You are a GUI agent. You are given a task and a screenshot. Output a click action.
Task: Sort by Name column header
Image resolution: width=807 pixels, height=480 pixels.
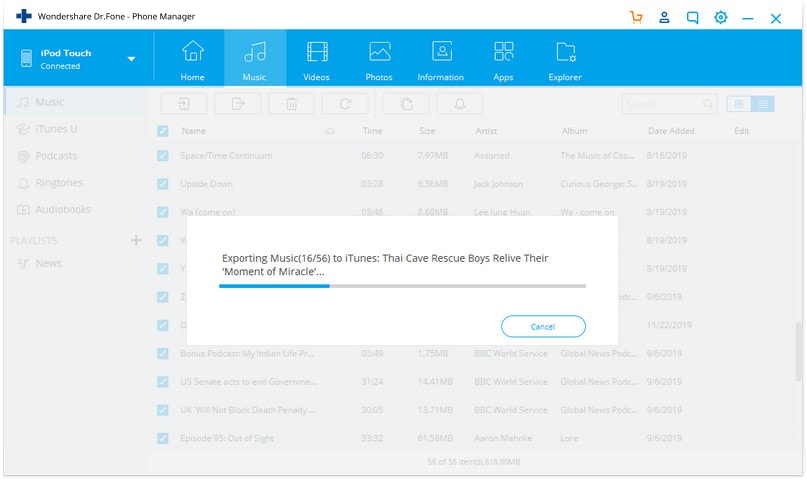(194, 131)
